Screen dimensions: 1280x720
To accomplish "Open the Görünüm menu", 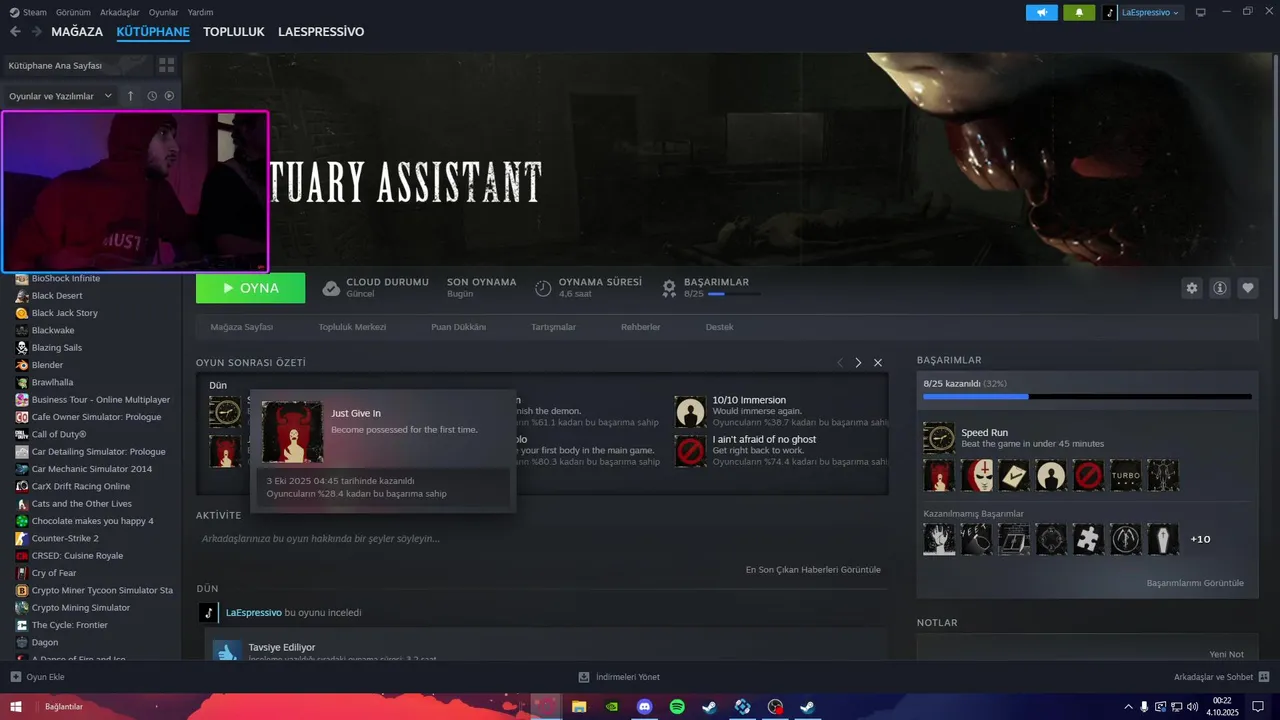I will (x=73, y=12).
